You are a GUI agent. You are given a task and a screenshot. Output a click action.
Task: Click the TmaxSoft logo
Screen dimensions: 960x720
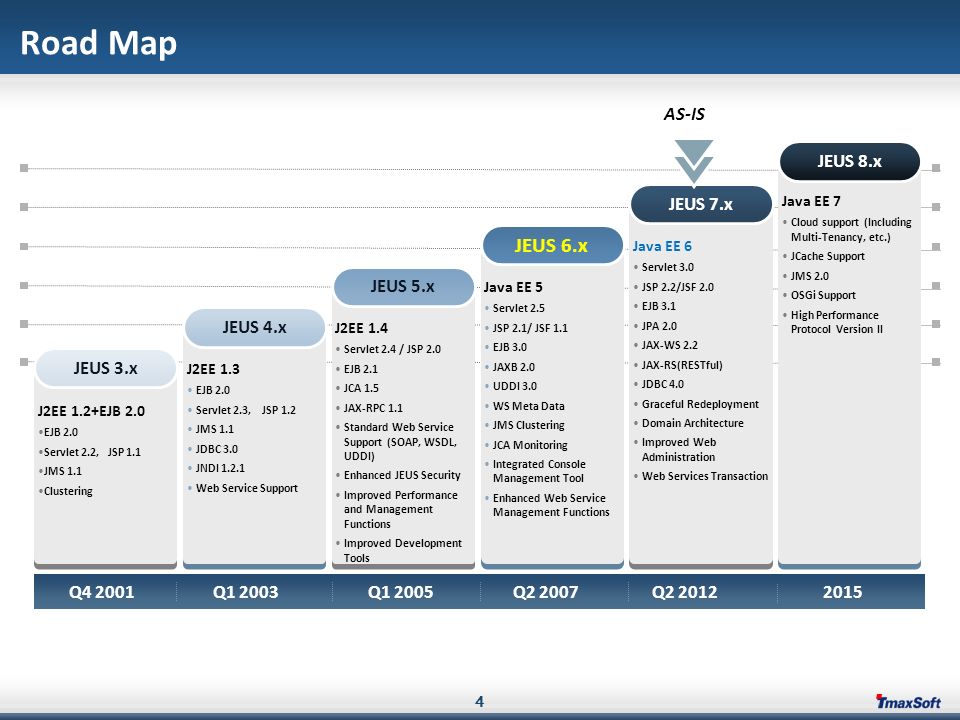click(x=907, y=702)
